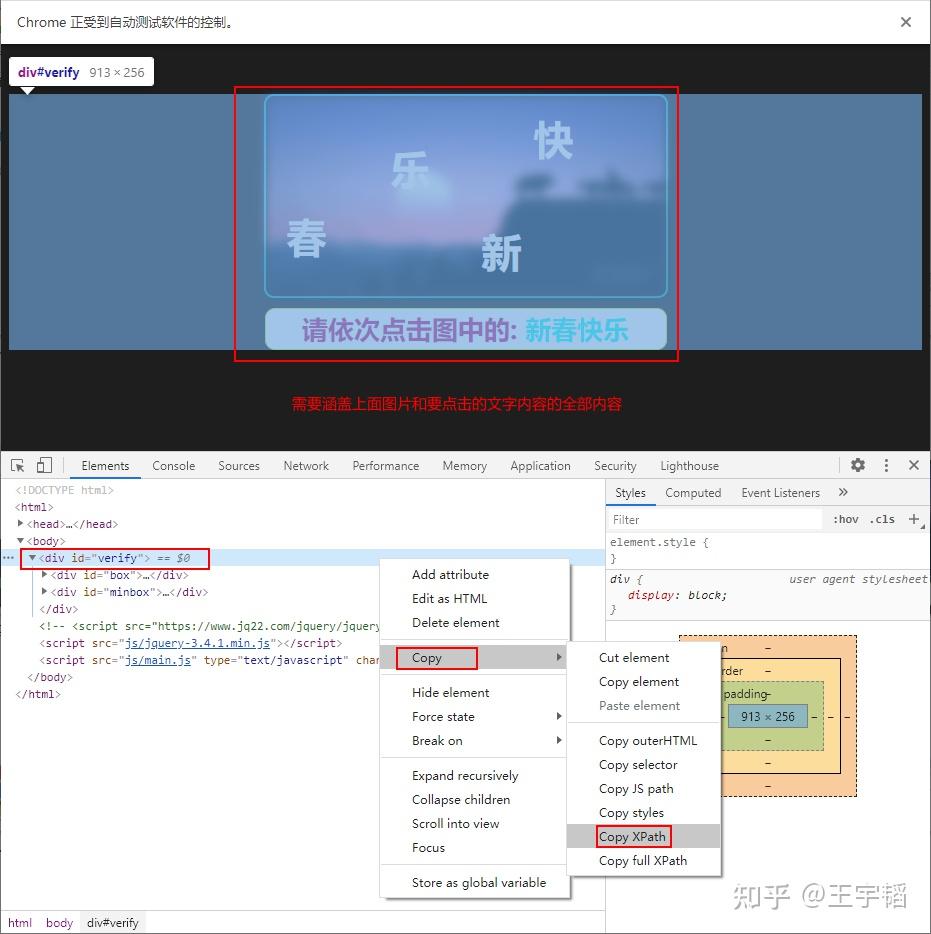This screenshot has height=934, width=931.
Task: Expand the div#box element node
Action: pyautogui.click(x=44, y=575)
